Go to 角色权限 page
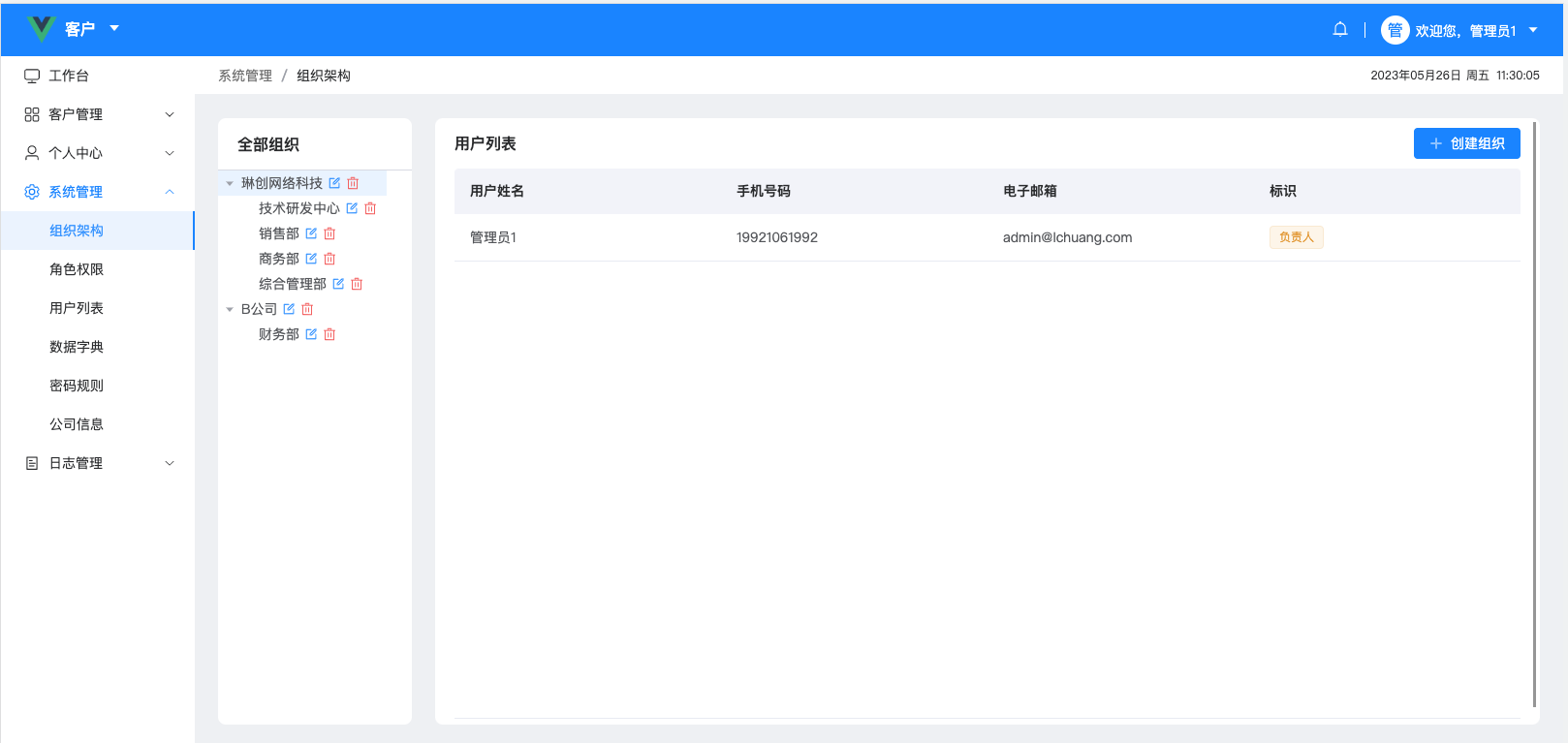1568x743 pixels. pos(98,269)
